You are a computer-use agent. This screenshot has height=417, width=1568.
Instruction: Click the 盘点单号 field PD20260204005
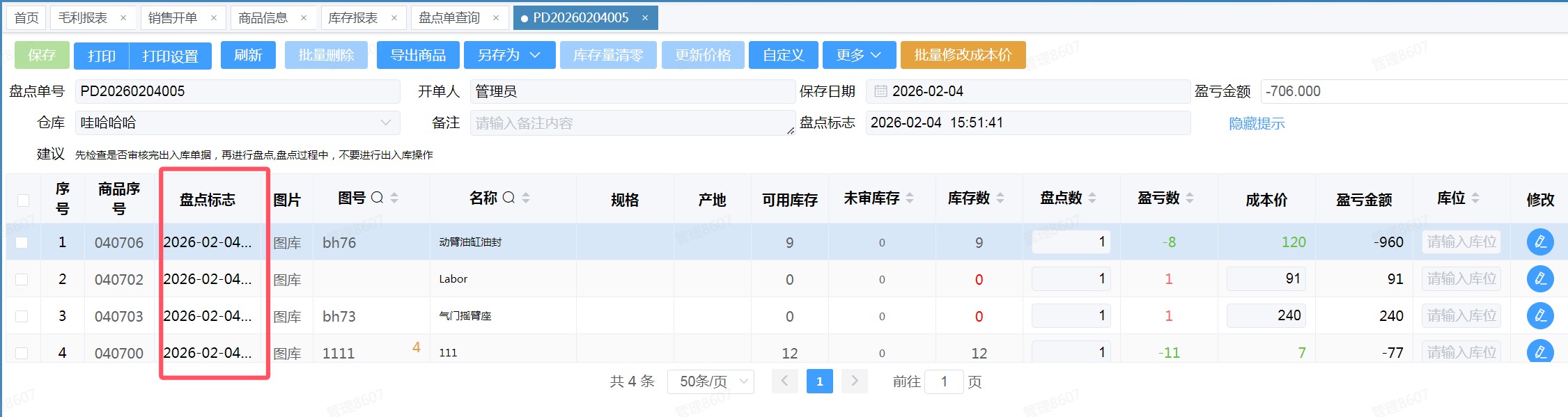[x=238, y=91]
